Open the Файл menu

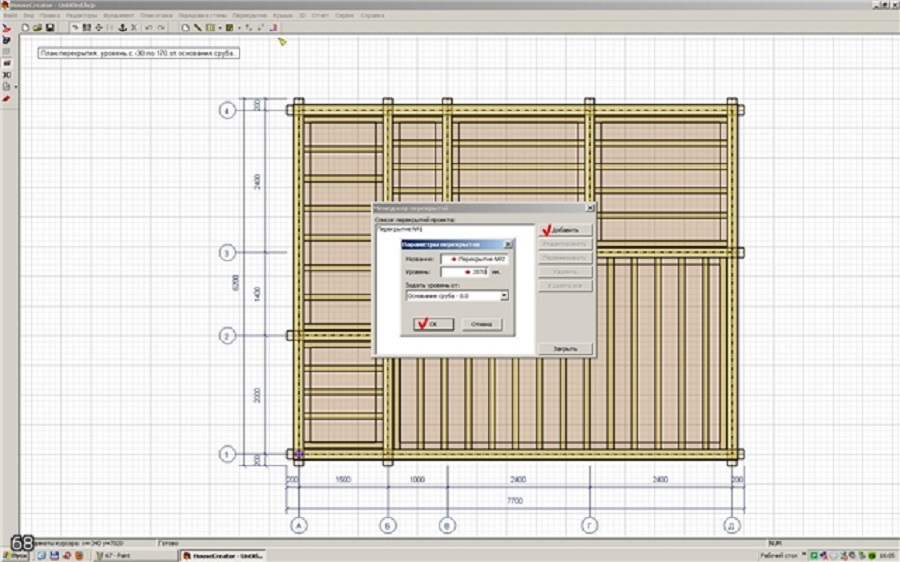coord(10,15)
